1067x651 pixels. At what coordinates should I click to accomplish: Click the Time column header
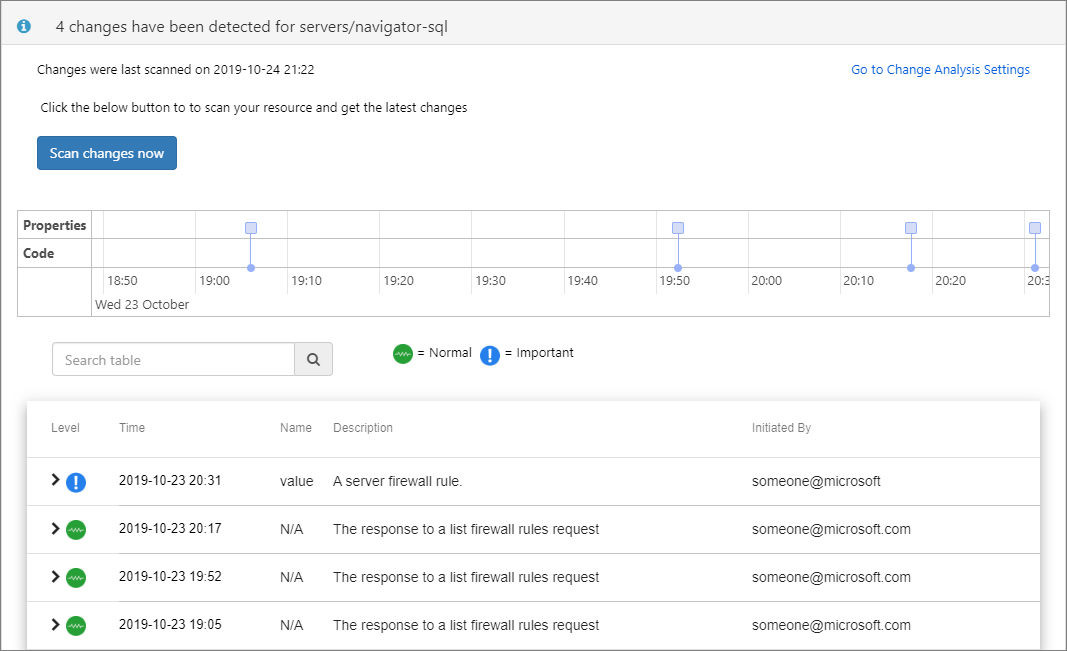pyautogui.click(x=132, y=428)
